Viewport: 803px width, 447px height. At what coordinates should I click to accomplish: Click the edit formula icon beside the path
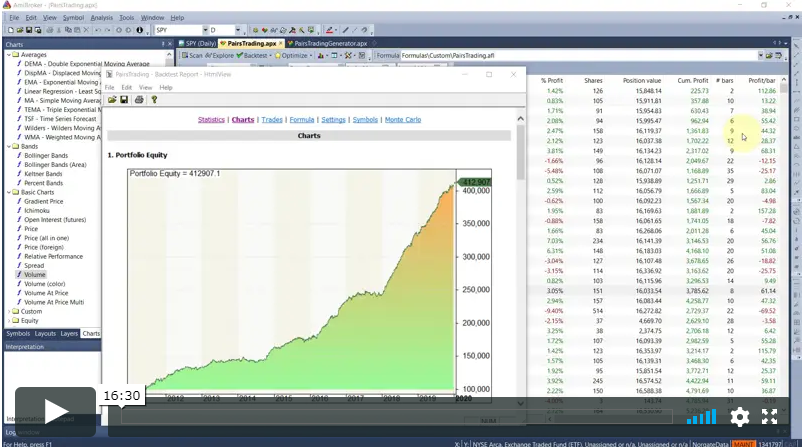pyautogui.click(x=778, y=55)
